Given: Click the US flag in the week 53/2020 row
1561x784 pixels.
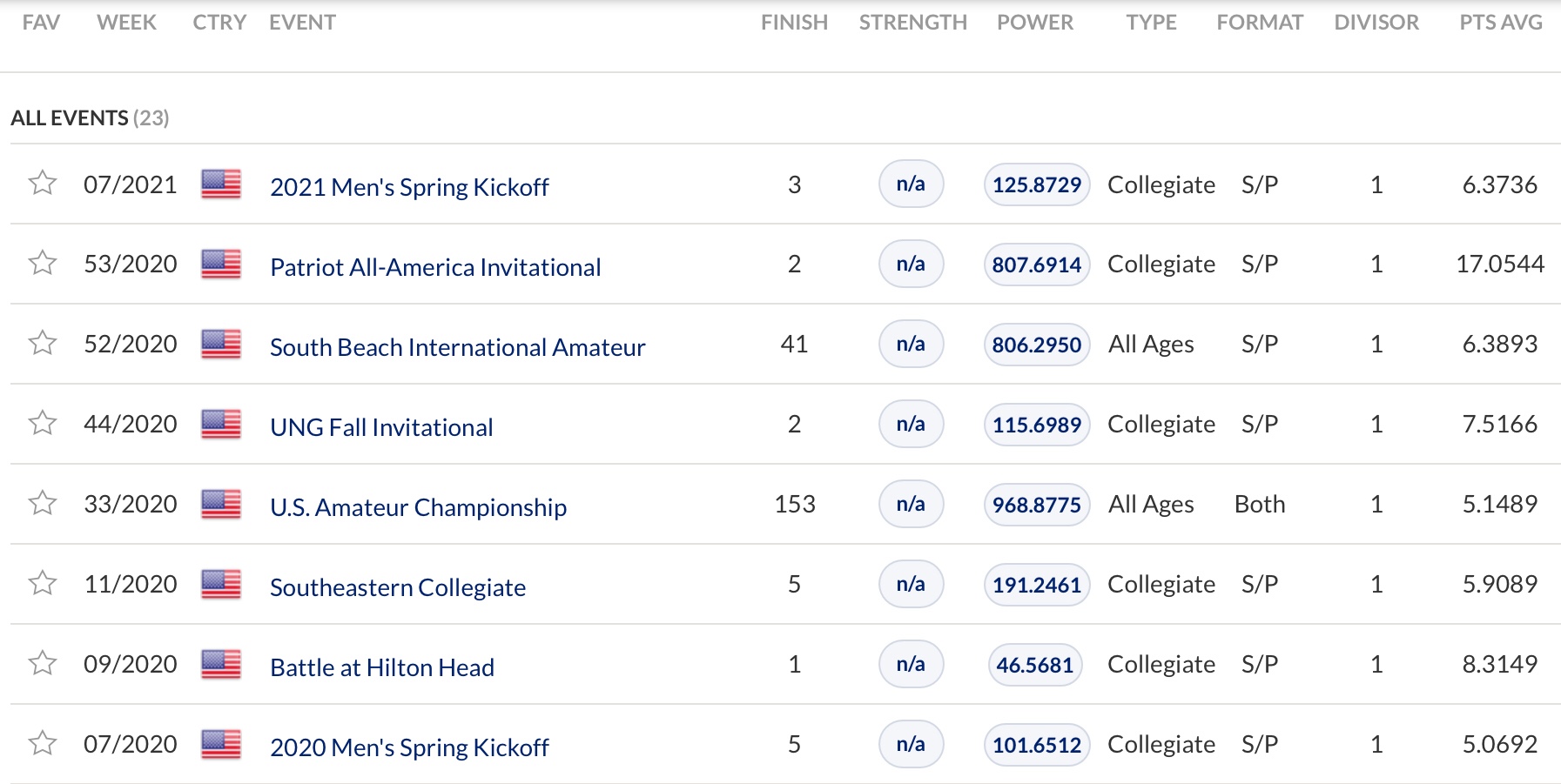Looking at the screenshot, I should 221,264.
